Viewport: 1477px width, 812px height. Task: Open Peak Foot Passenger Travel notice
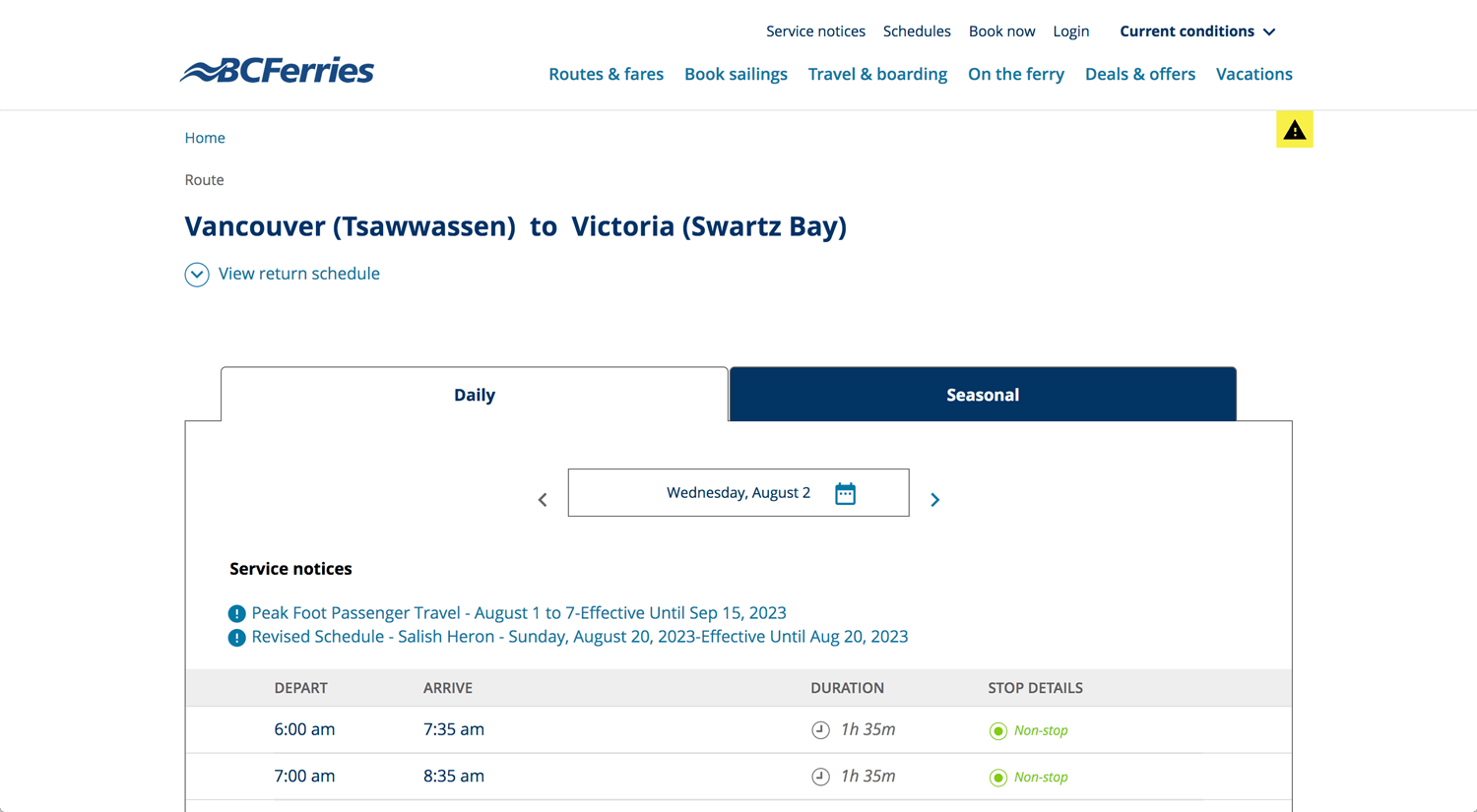[519, 613]
